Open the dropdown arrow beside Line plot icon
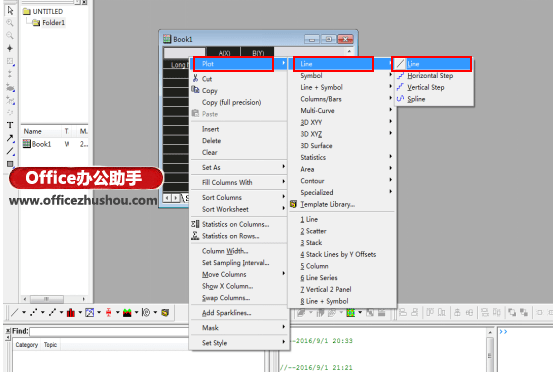Viewport: 554px width, 375px height. 24,312
